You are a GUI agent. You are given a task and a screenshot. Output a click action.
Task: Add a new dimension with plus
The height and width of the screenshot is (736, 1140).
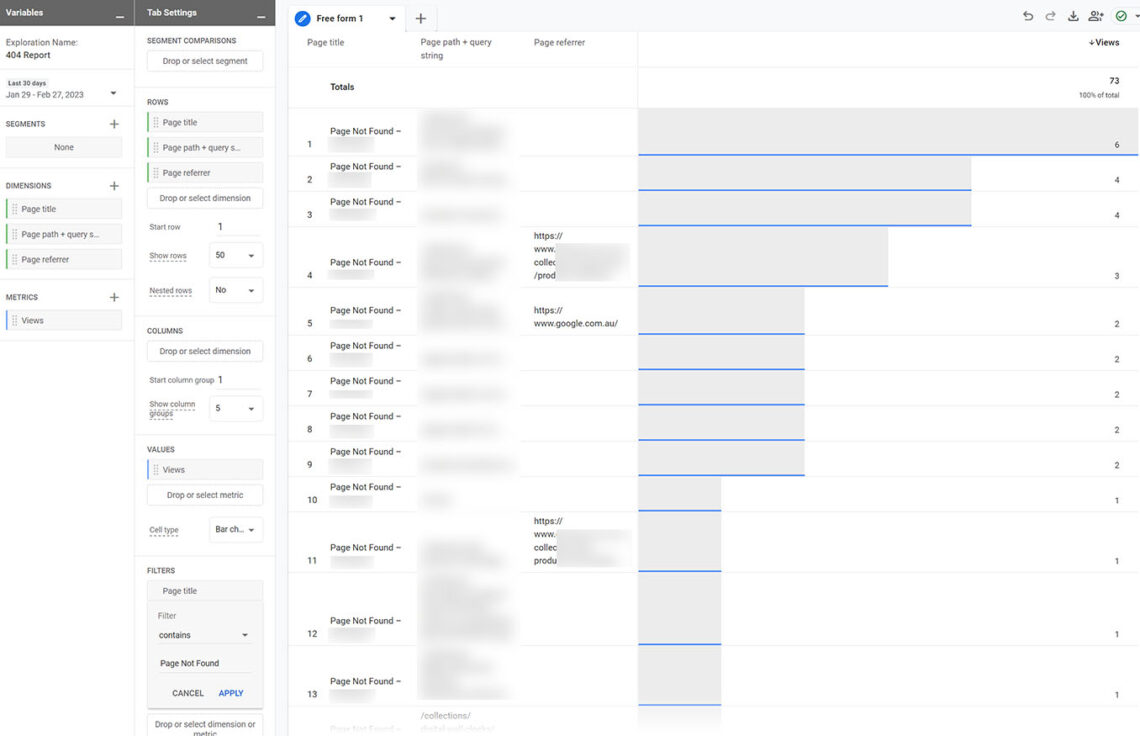114,185
